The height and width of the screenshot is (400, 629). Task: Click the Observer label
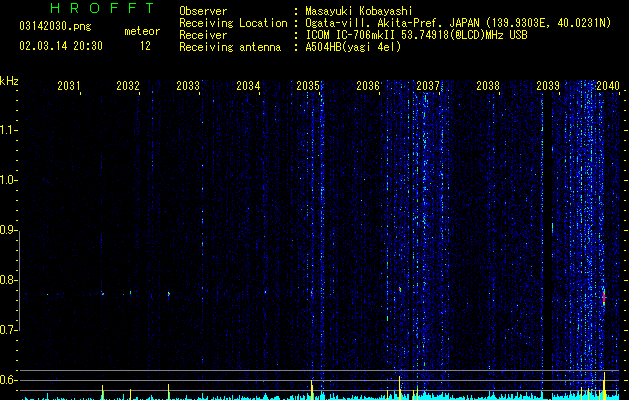click(203, 11)
